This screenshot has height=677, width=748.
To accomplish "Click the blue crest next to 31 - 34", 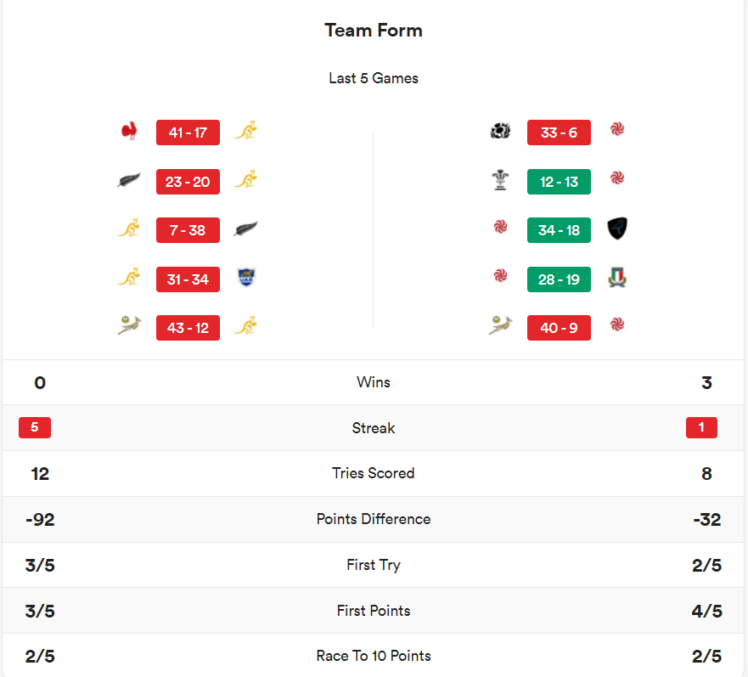I will point(246,278).
